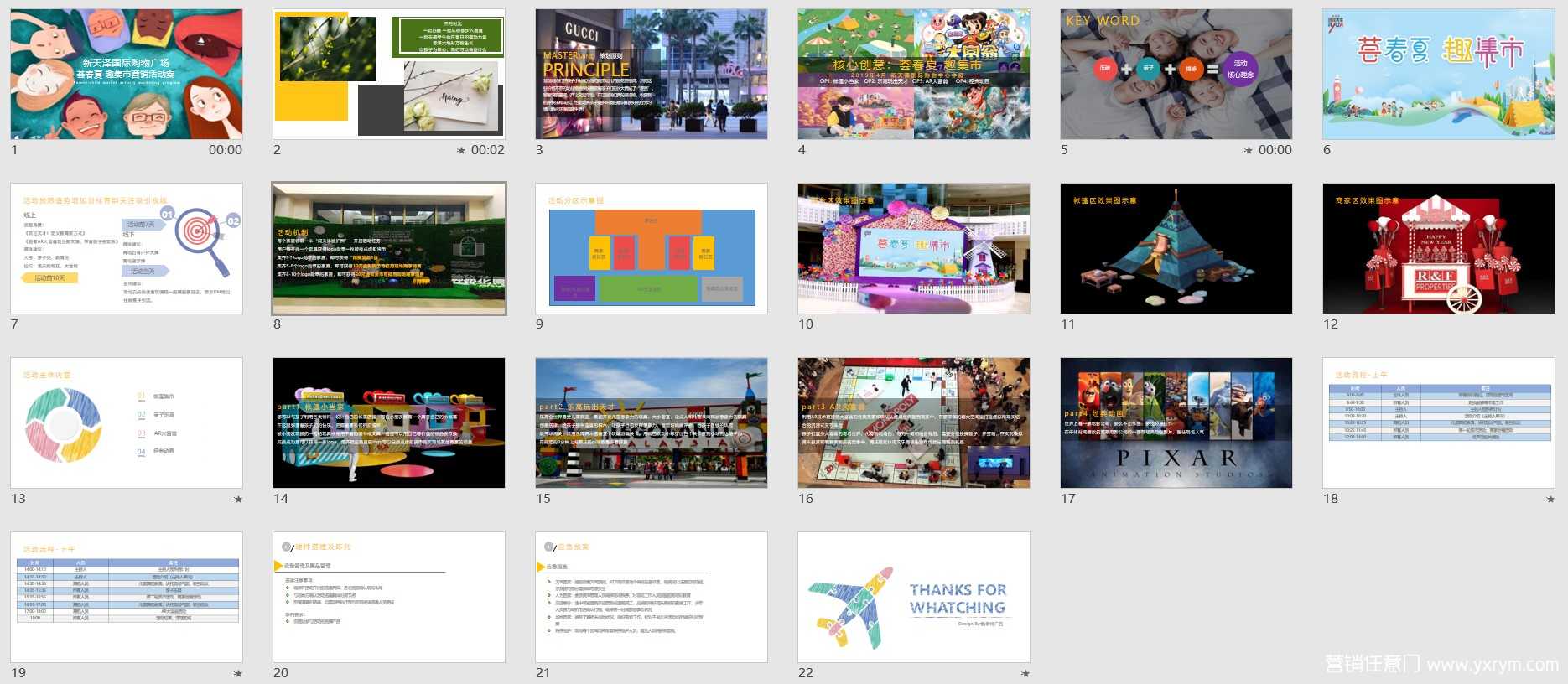Click the slide number "4" label
This screenshot has width=1568, height=684.
coord(802,150)
